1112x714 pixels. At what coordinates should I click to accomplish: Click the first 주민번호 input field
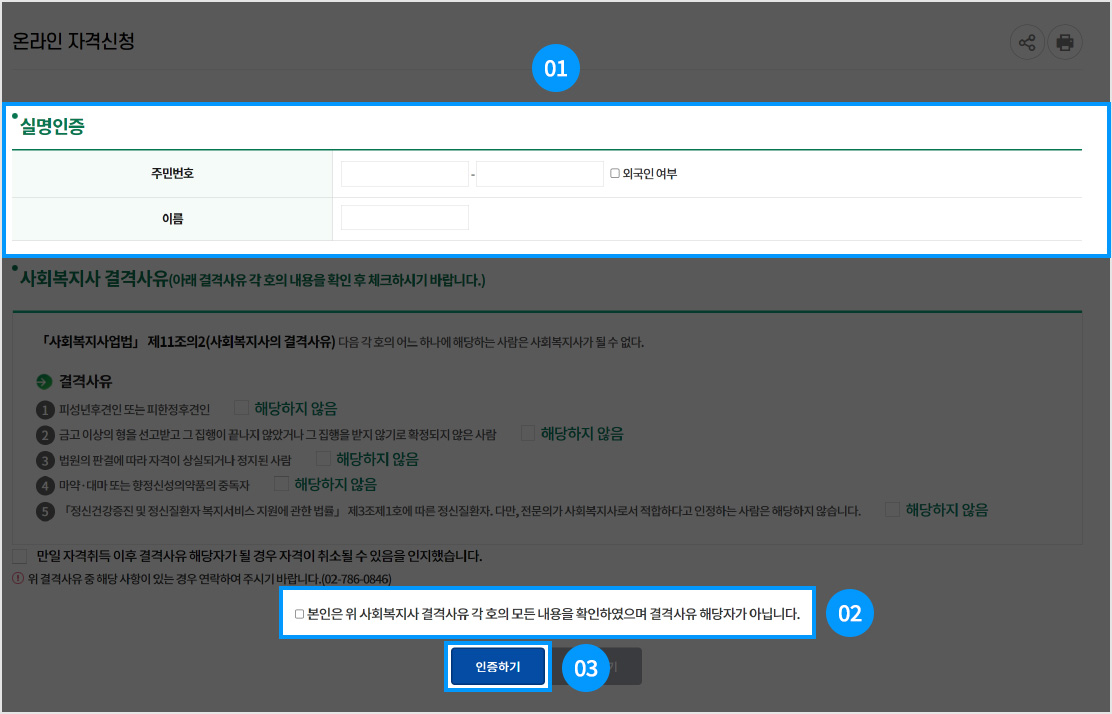click(404, 174)
